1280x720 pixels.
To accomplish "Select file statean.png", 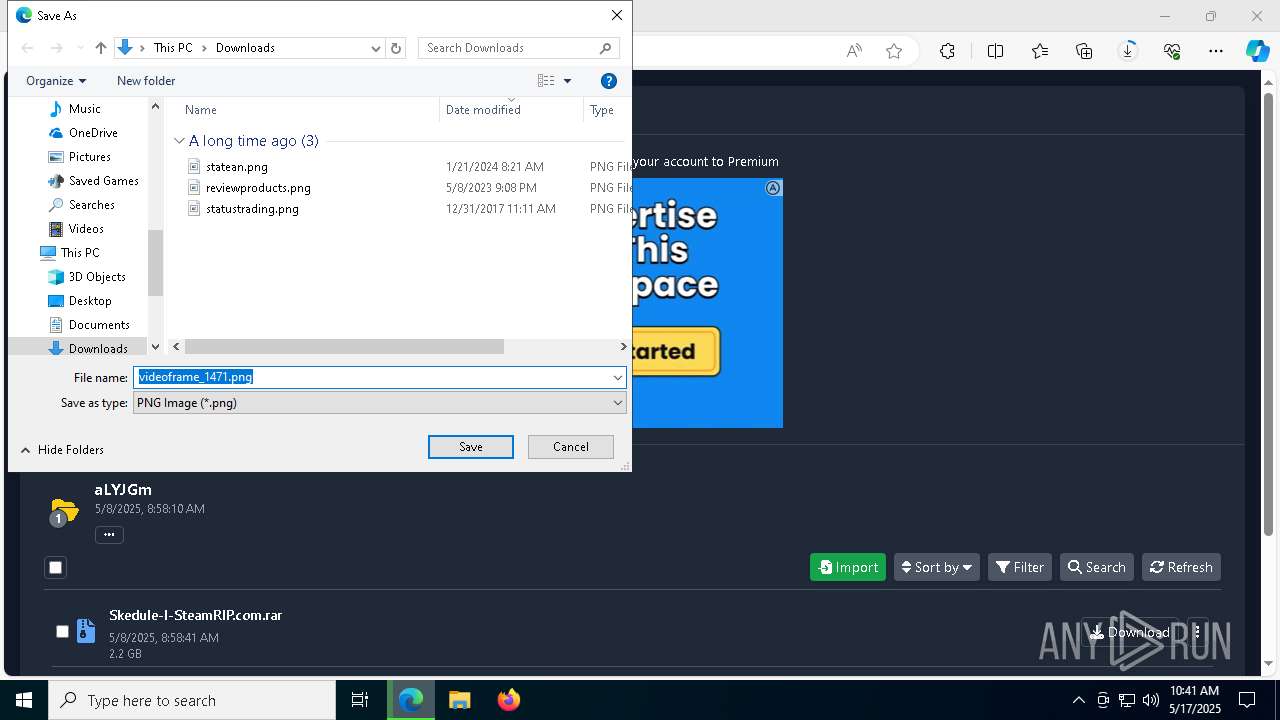I will (x=236, y=167).
